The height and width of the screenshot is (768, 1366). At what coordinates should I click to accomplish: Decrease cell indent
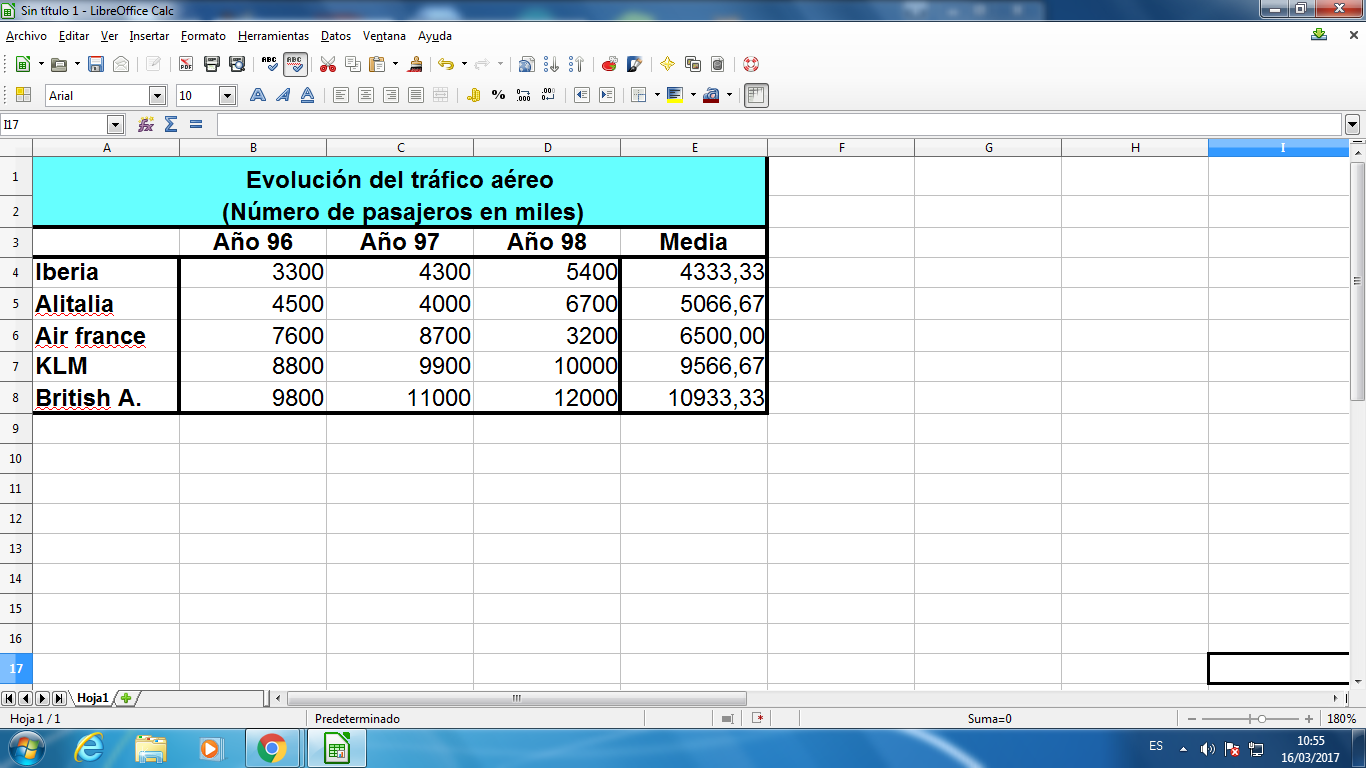(x=581, y=95)
